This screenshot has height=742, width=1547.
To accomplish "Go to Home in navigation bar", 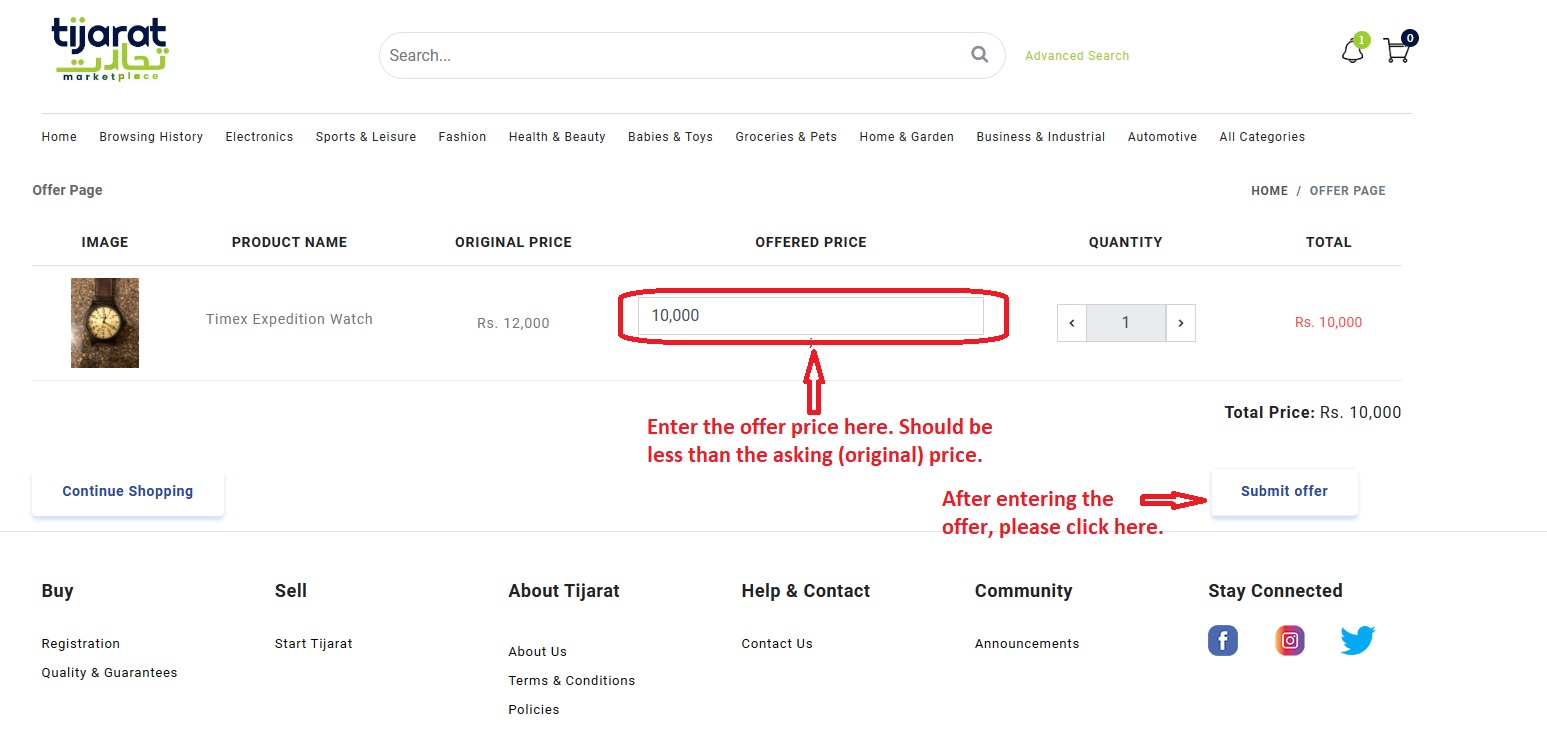I will coord(59,137).
